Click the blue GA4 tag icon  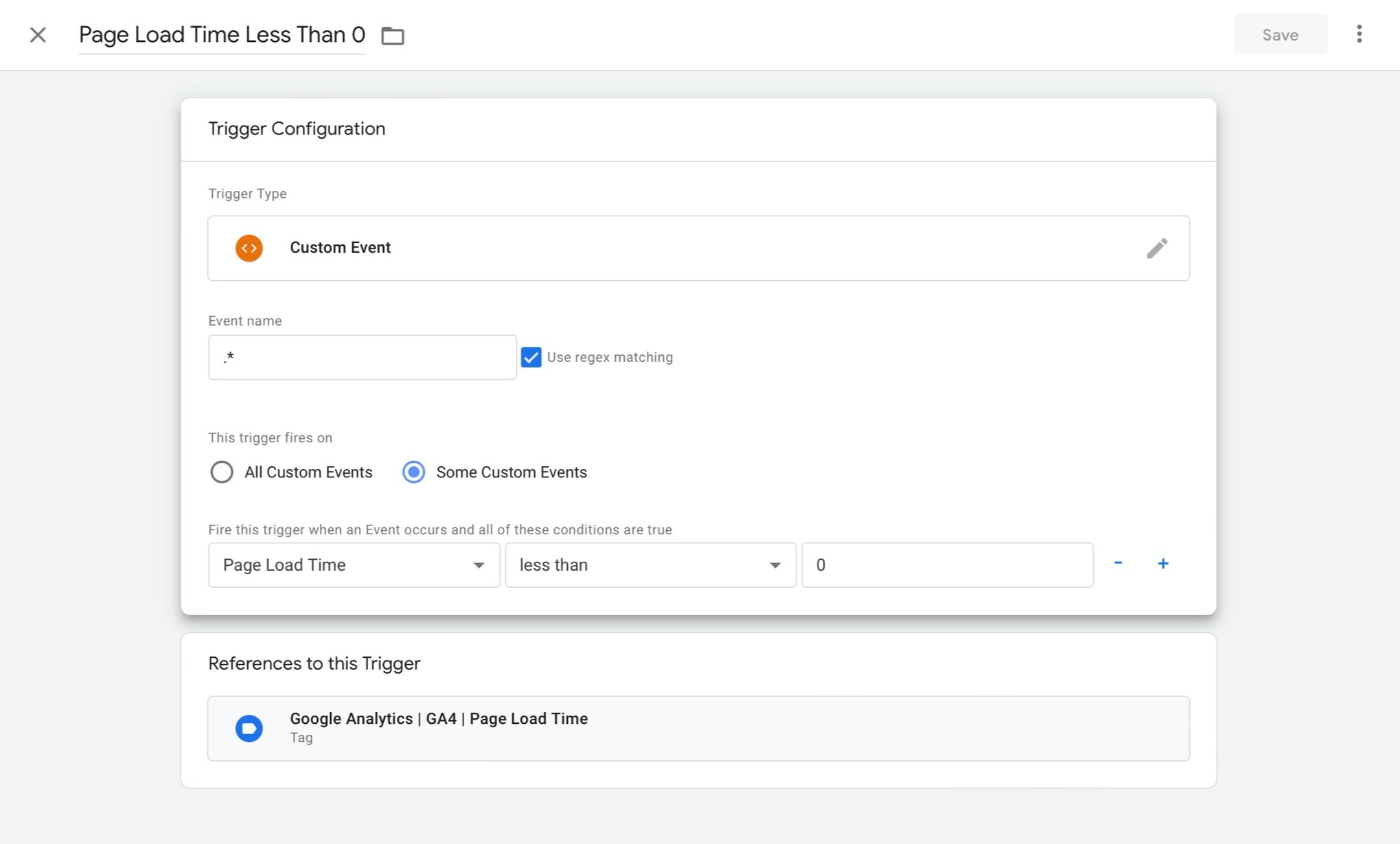pos(249,728)
